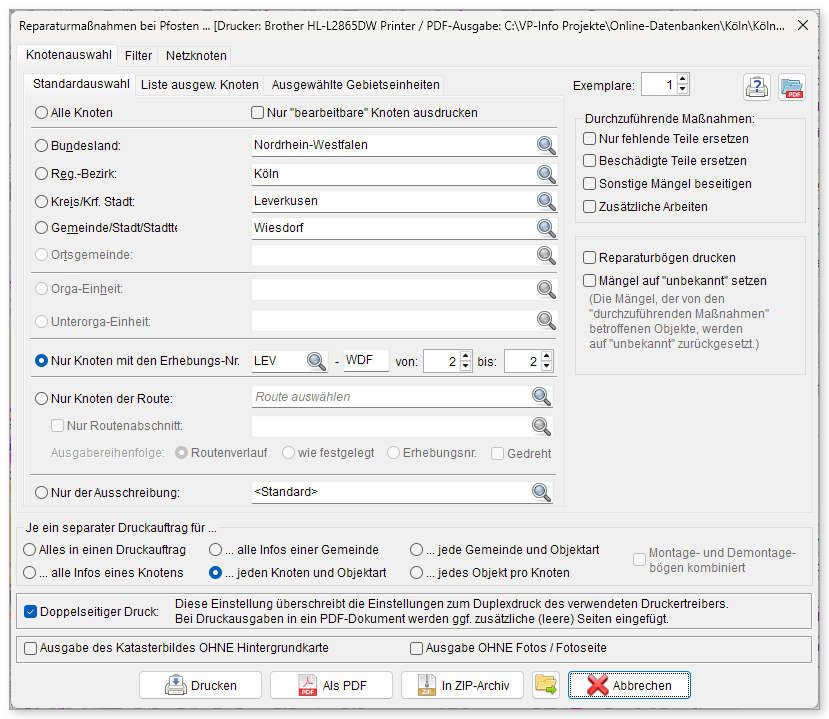Click the Abbrechen button

[x=629, y=685]
